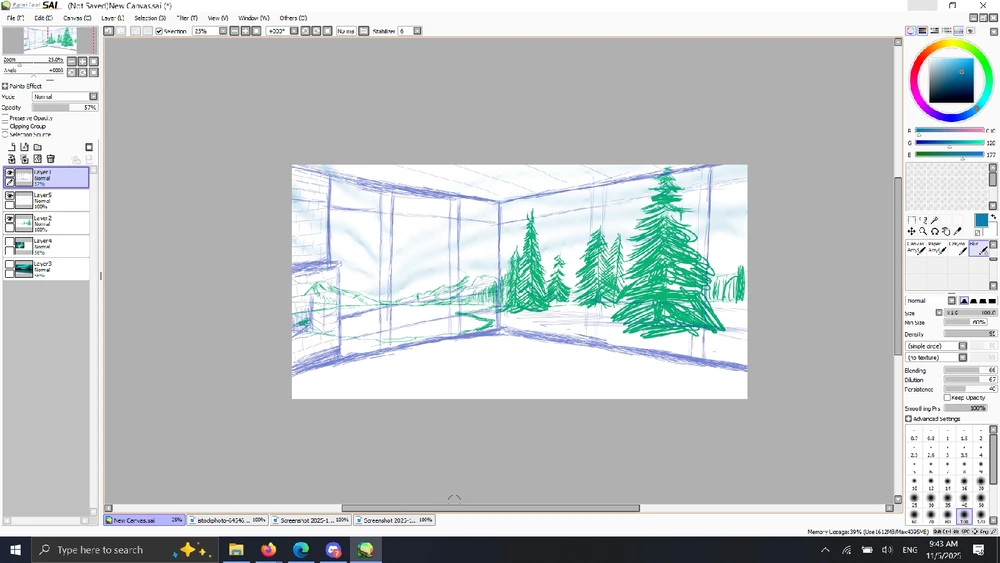Click the brush size 0.7 preset
Image resolution: width=1000 pixels, height=563 pixels.
click(x=914, y=435)
